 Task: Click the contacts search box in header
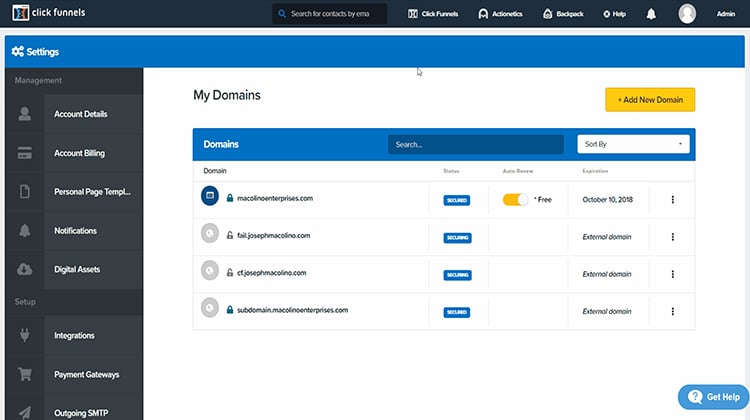tap(329, 14)
